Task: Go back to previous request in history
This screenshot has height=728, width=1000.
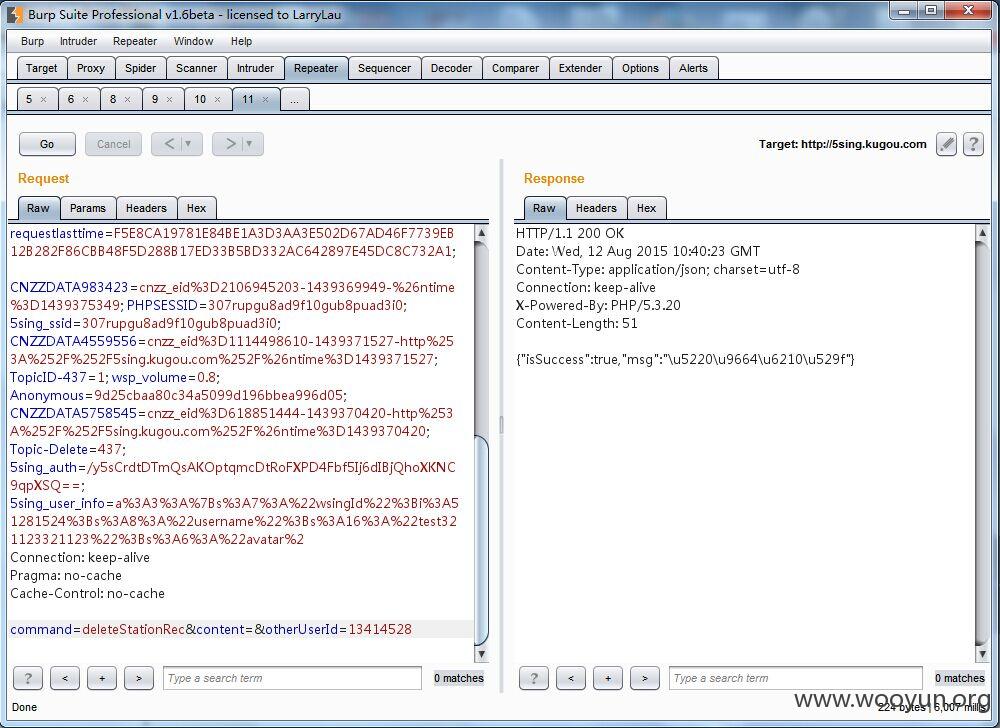Action: coord(168,144)
